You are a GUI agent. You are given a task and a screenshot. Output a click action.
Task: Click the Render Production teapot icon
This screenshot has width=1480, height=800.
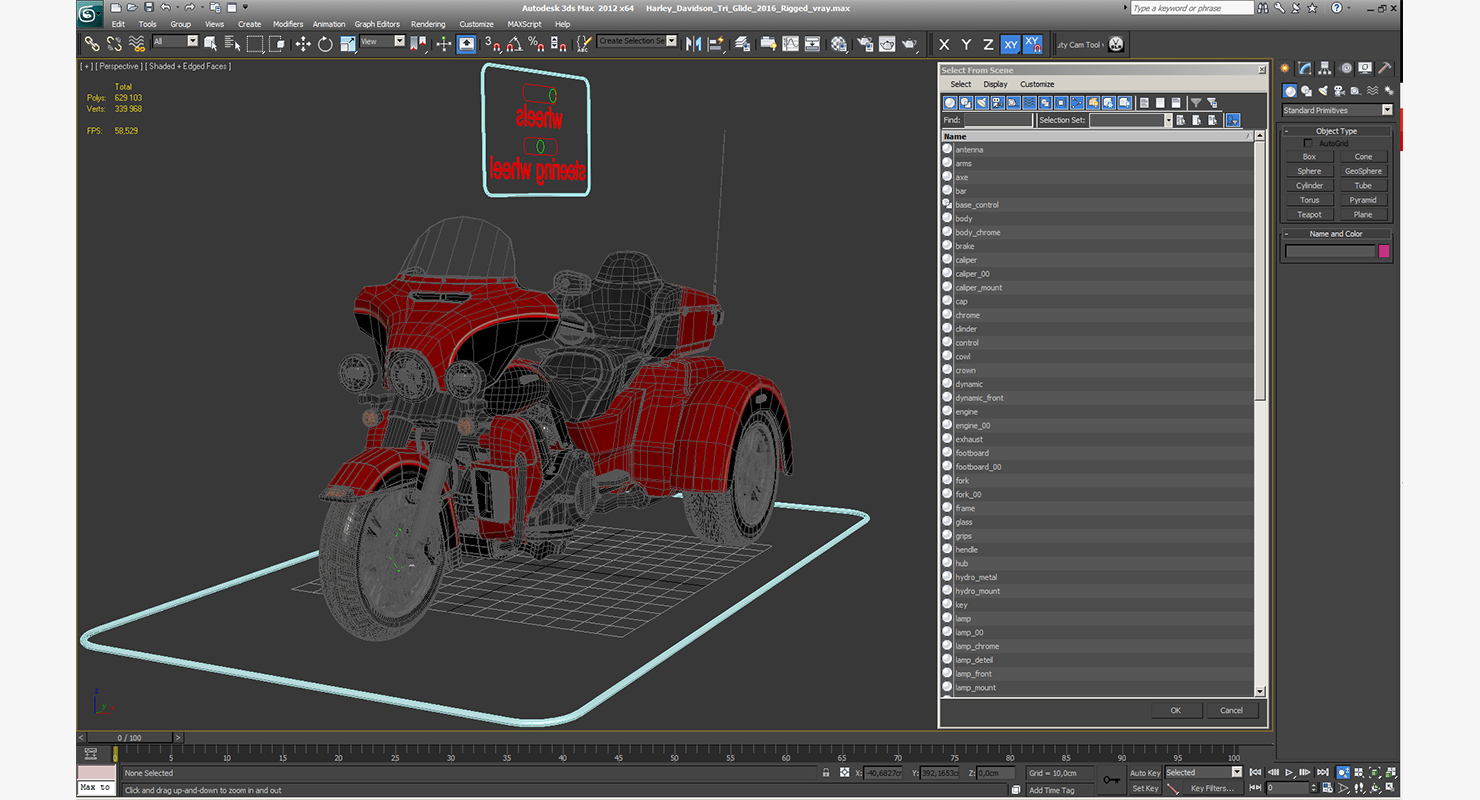pos(909,44)
